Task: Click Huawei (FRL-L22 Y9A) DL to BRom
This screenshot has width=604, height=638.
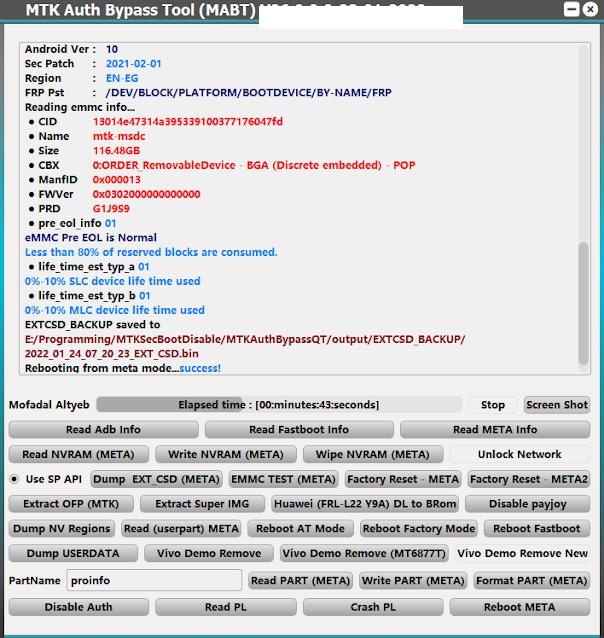Action: (365, 504)
